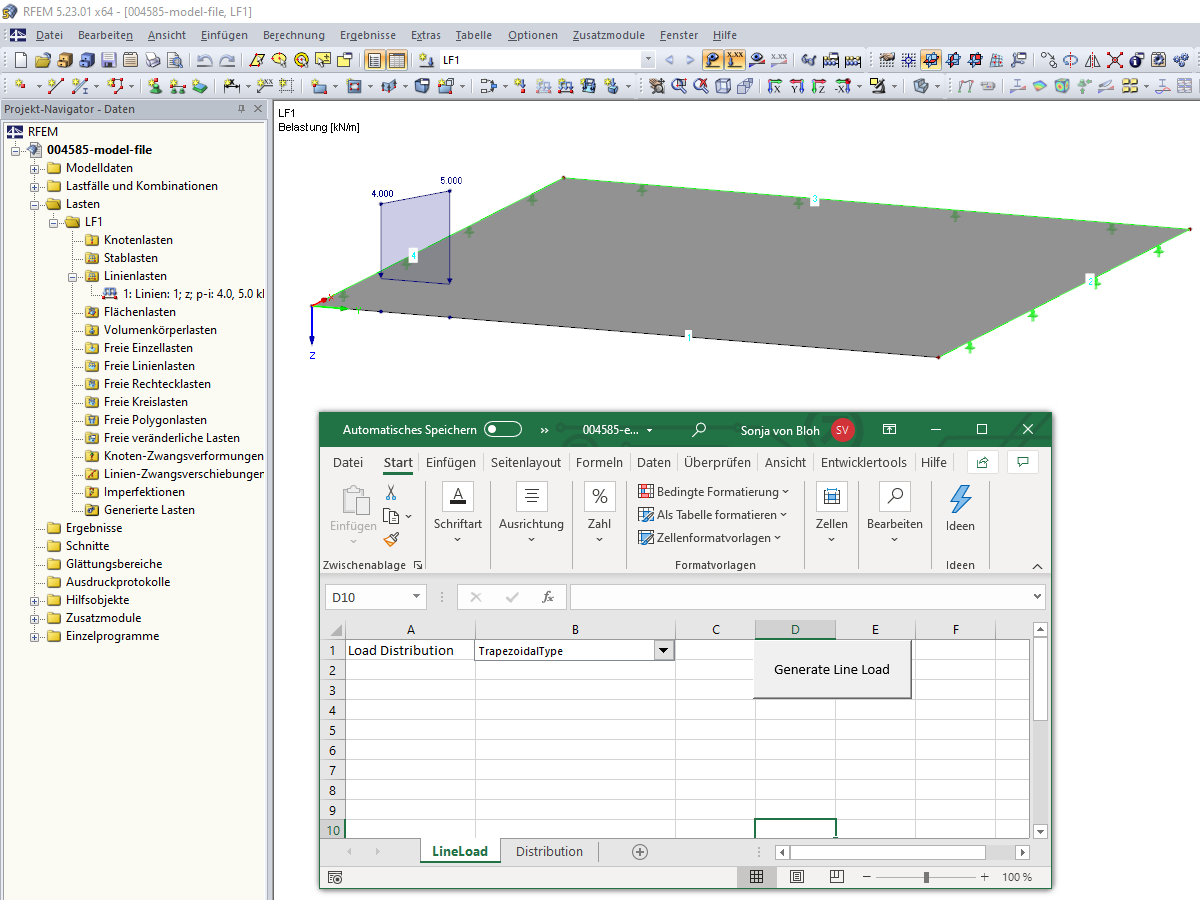Image resolution: width=1200 pixels, height=900 pixels.
Task: Select Flächenlasten in navigator tree
Action: (x=139, y=312)
